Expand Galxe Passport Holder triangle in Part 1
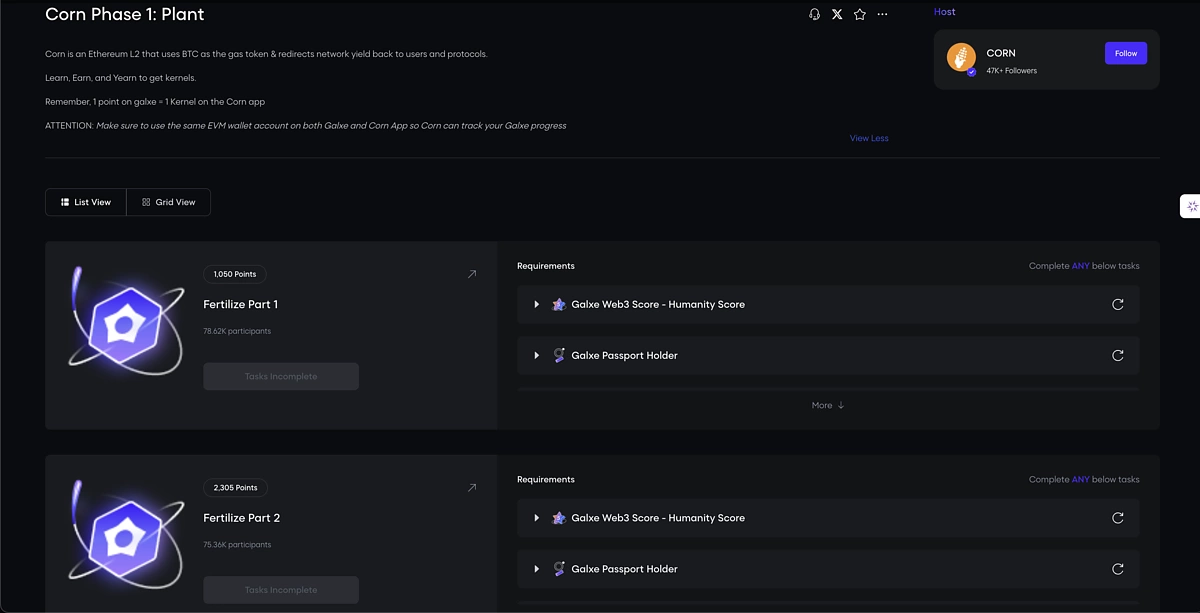 pos(537,355)
